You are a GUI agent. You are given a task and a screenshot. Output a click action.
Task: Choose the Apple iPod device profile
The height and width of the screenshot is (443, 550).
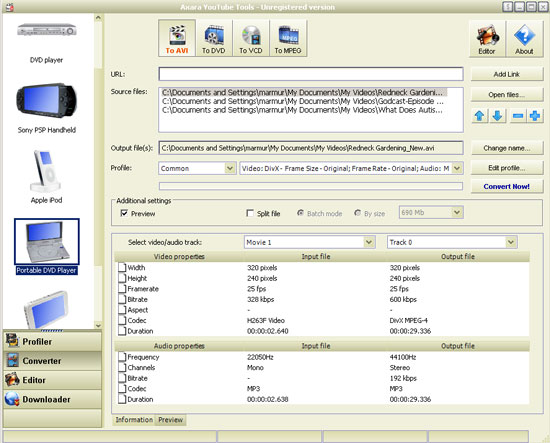[x=46, y=177]
